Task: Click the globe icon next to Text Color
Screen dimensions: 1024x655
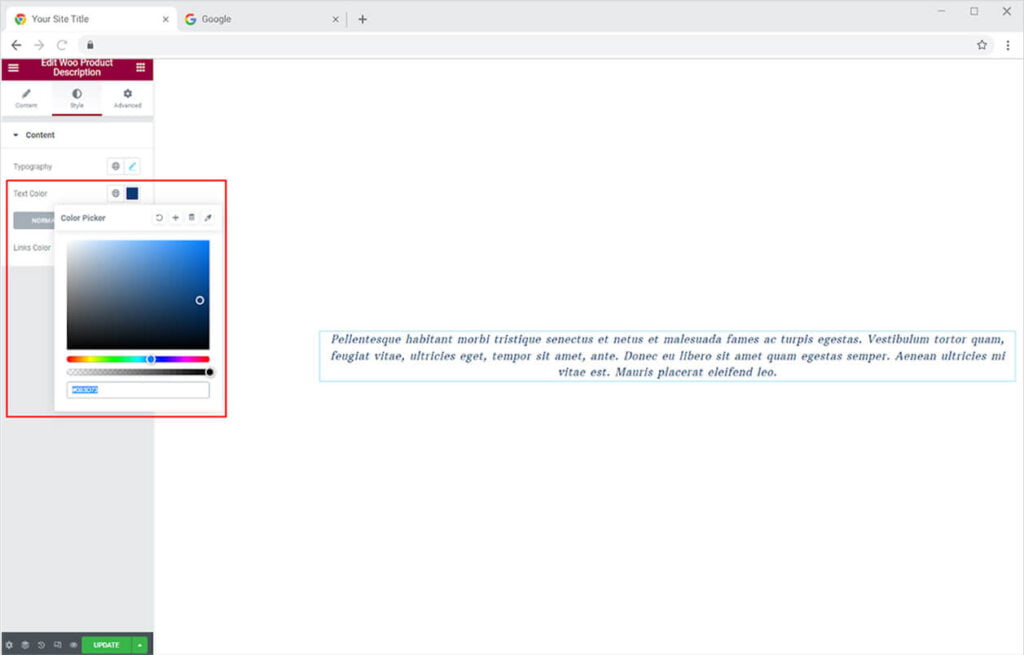Action: coord(116,193)
